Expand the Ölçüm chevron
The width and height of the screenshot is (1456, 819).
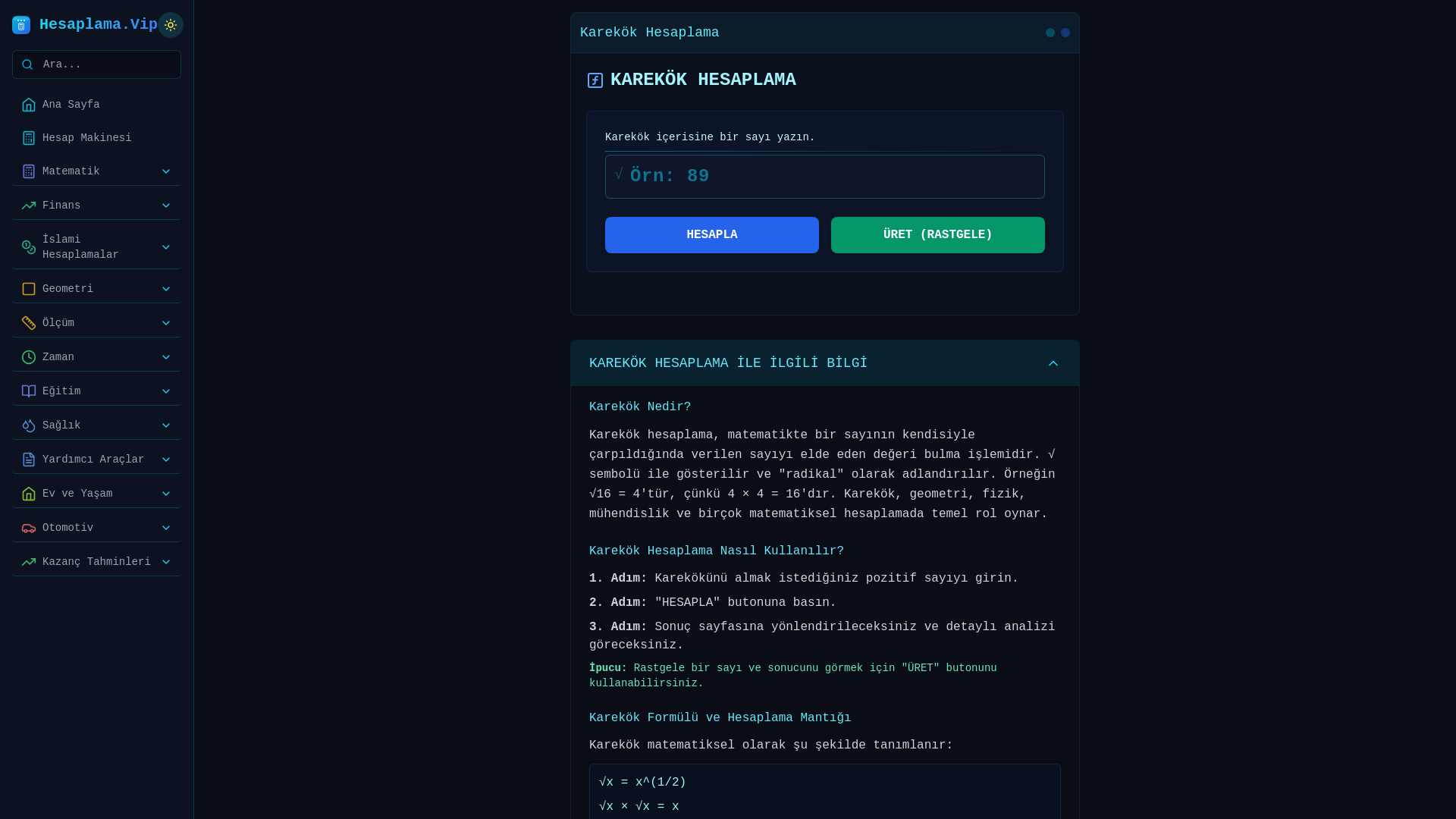click(166, 323)
